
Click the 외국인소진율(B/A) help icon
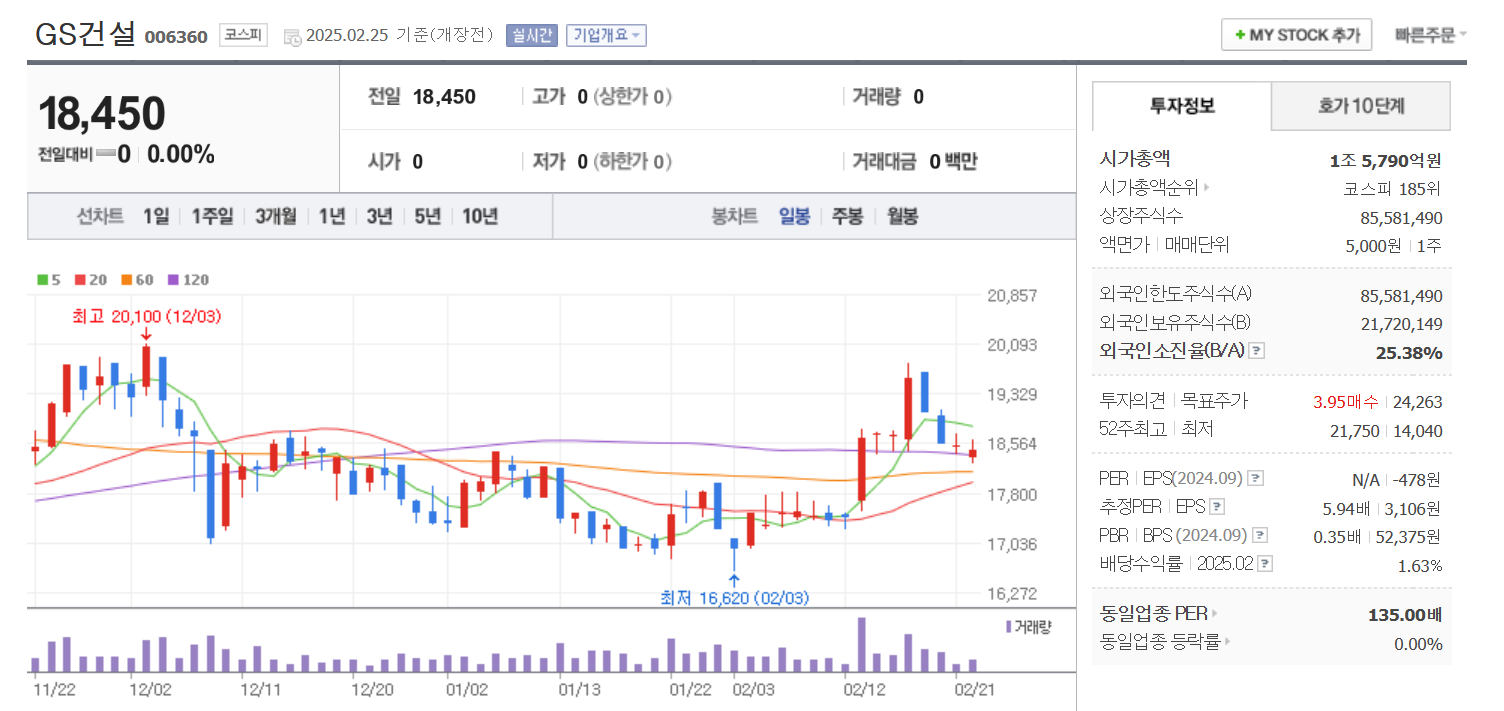click(x=1255, y=351)
